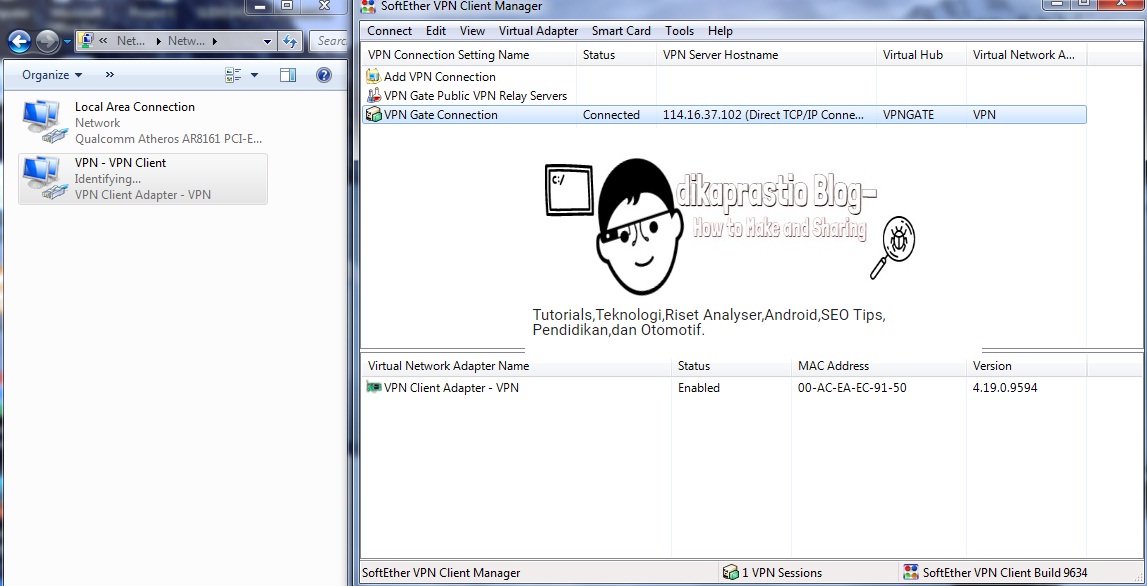Click the VPN Sessions status bar icon
This screenshot has width=1147, height=586.
[x=730, y=572]
